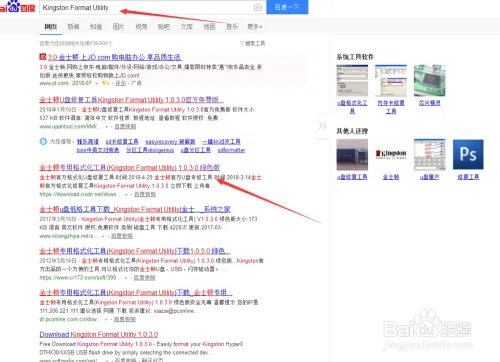Click the 内存卡修复工具 thumbnail
The height and width of the screenshot is (362, 500).
click(x=391, y=80)
